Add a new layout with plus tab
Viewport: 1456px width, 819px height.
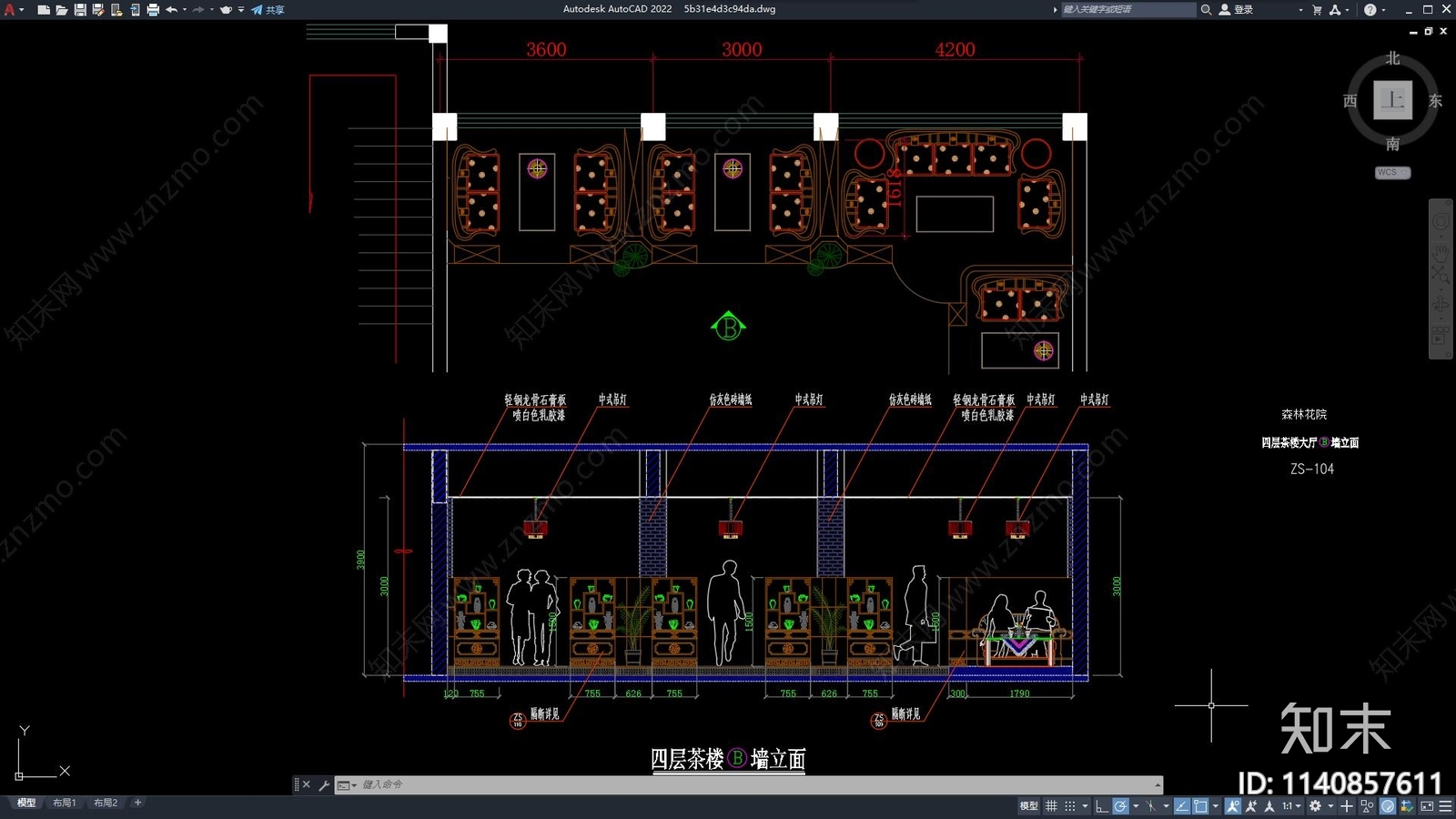pyautogui.click(x=137, y=803)
